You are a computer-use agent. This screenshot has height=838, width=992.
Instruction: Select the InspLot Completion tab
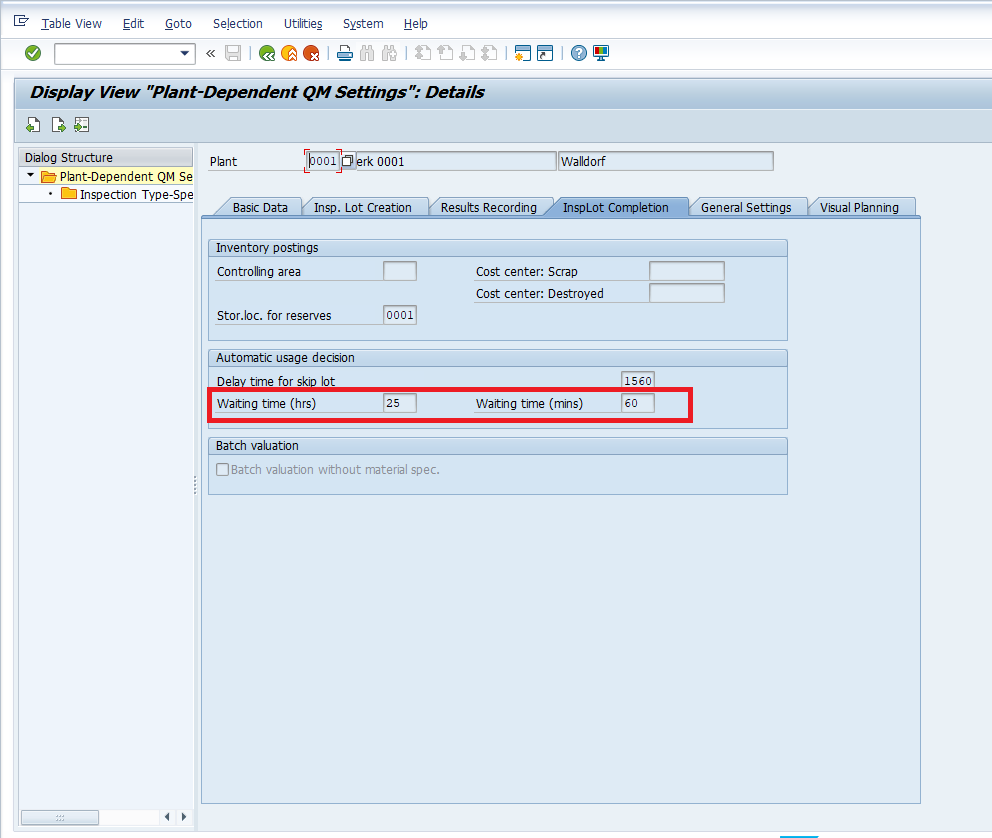coord(616,207)
